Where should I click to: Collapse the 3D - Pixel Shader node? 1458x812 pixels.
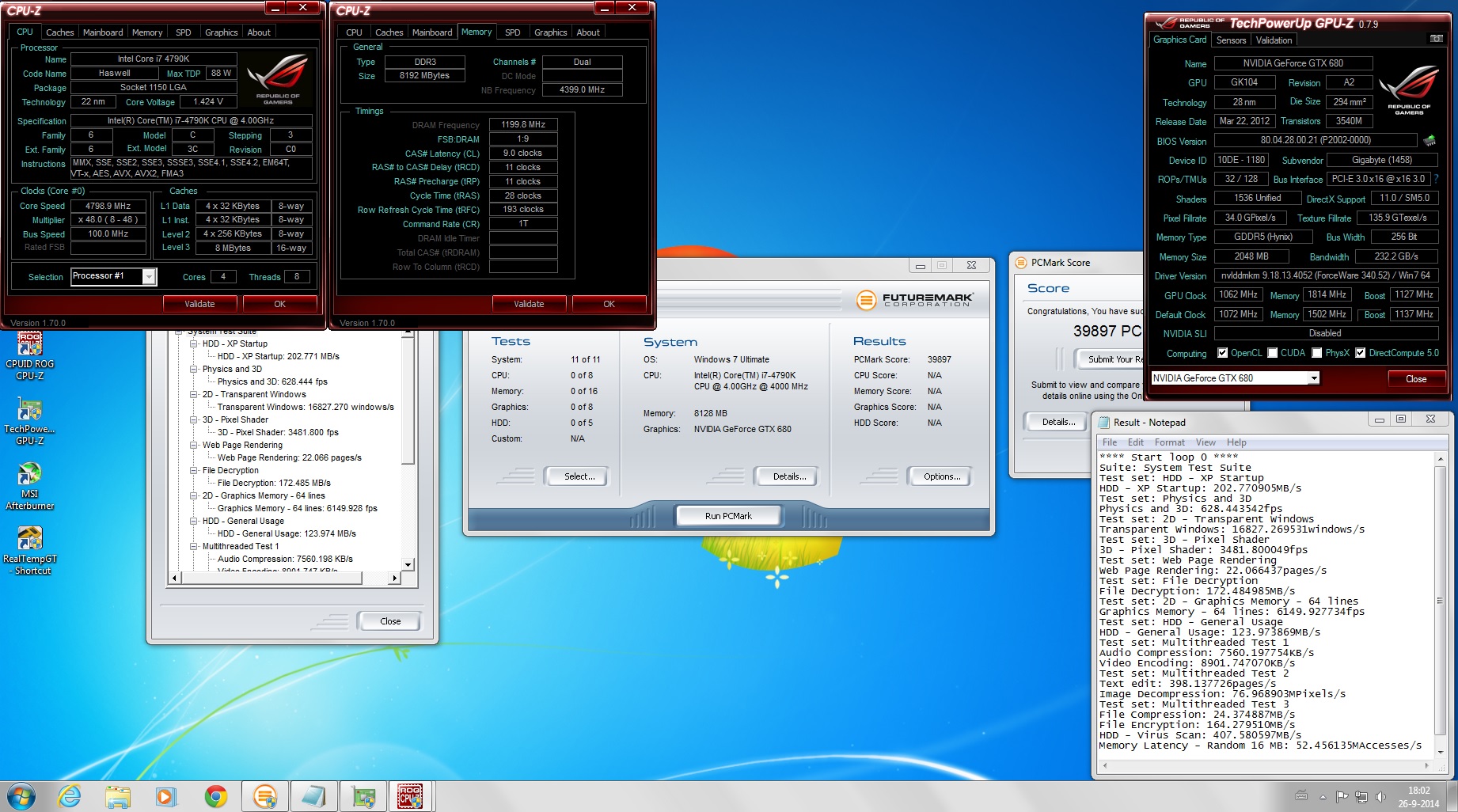point(193,419)
